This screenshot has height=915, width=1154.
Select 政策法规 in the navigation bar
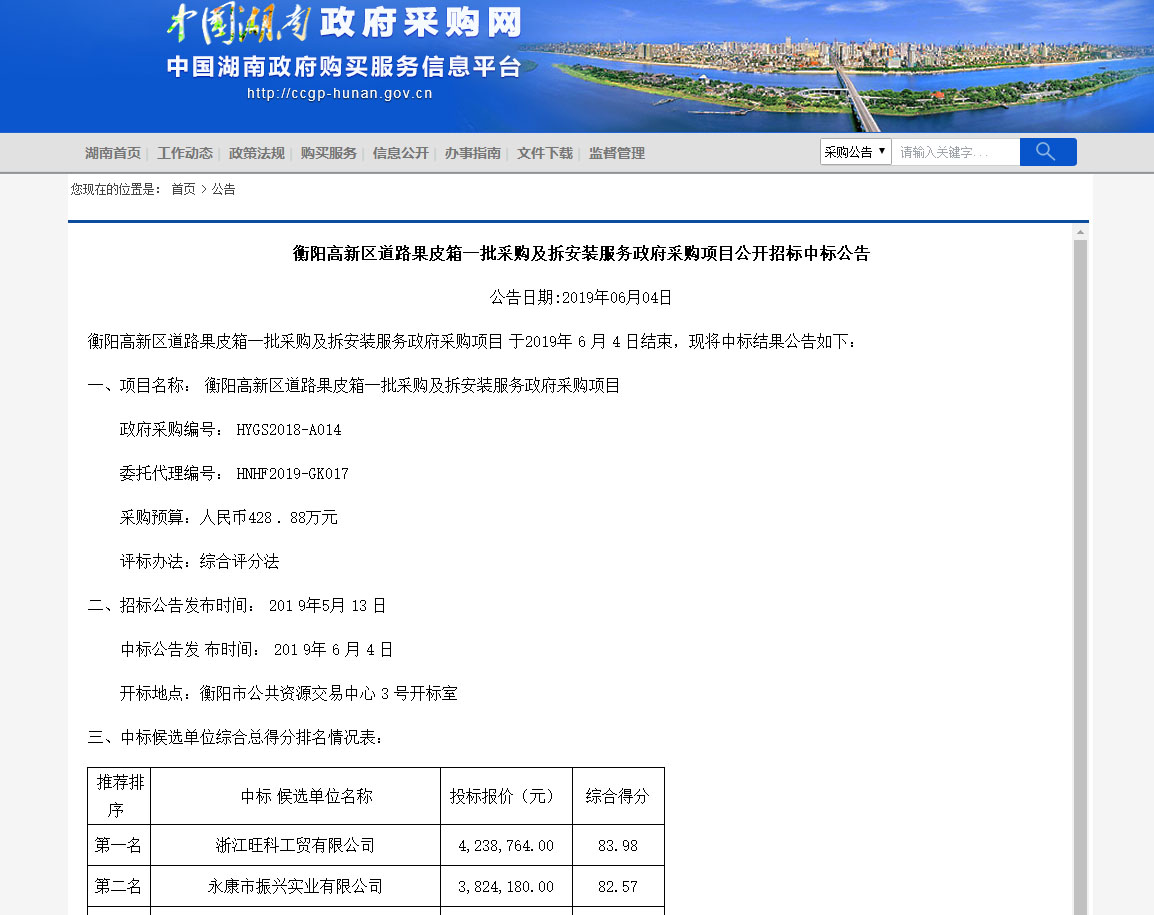click(x=257, y=153)
